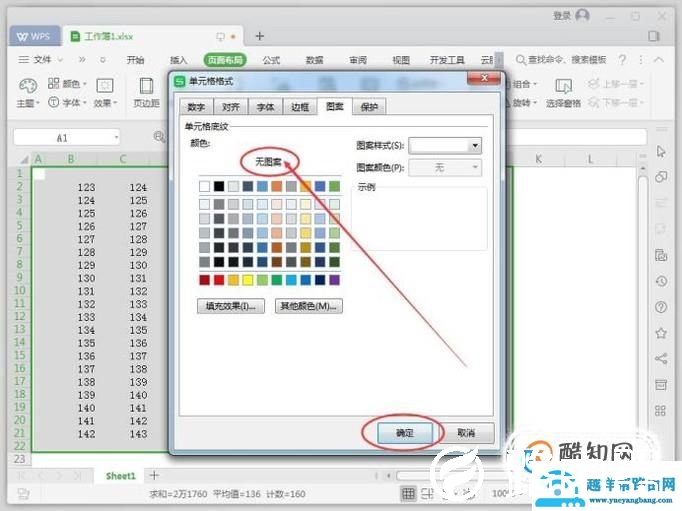Close the 单元格格式 dialog
Viewport: 682px width, 511px height.
[x=484, y=78]
